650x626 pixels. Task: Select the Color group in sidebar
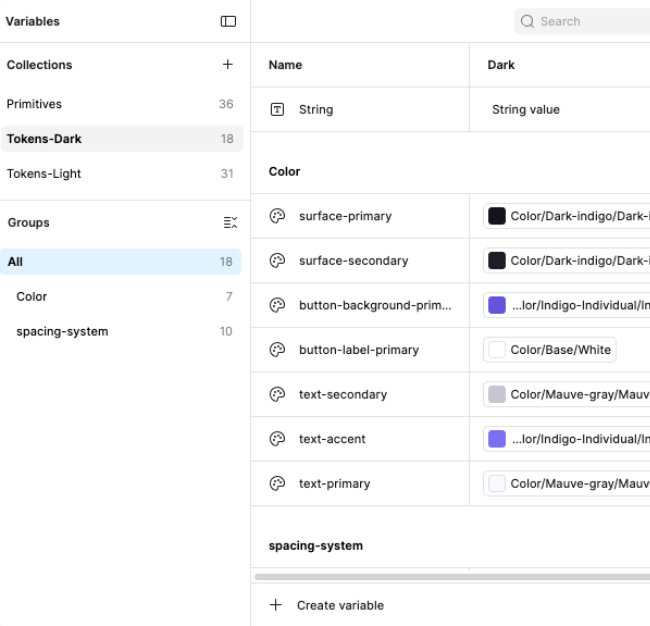click(120, 296)
